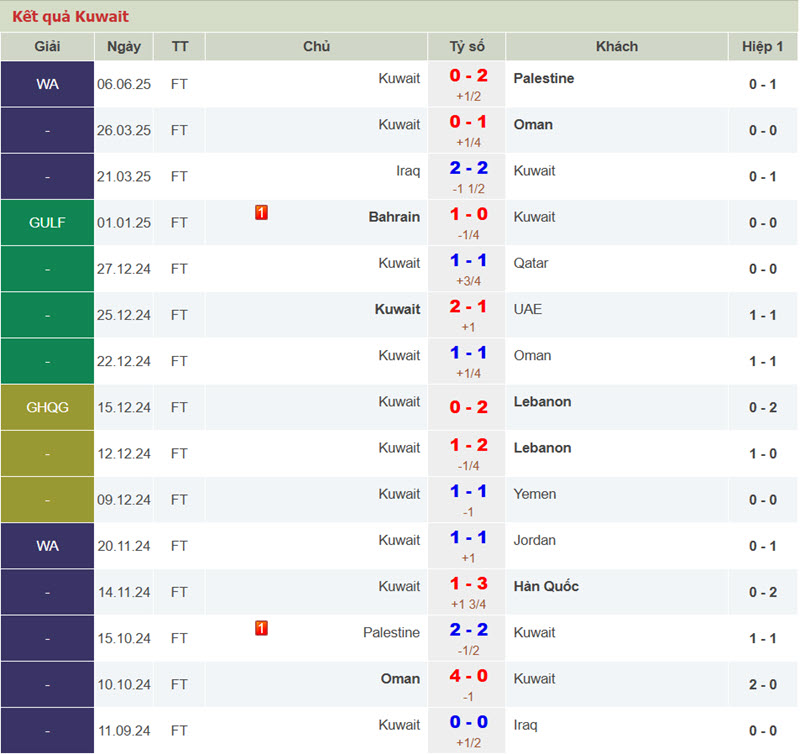
Task: Select the 'Ngày' column header
Action: click(x=124, y=46)
